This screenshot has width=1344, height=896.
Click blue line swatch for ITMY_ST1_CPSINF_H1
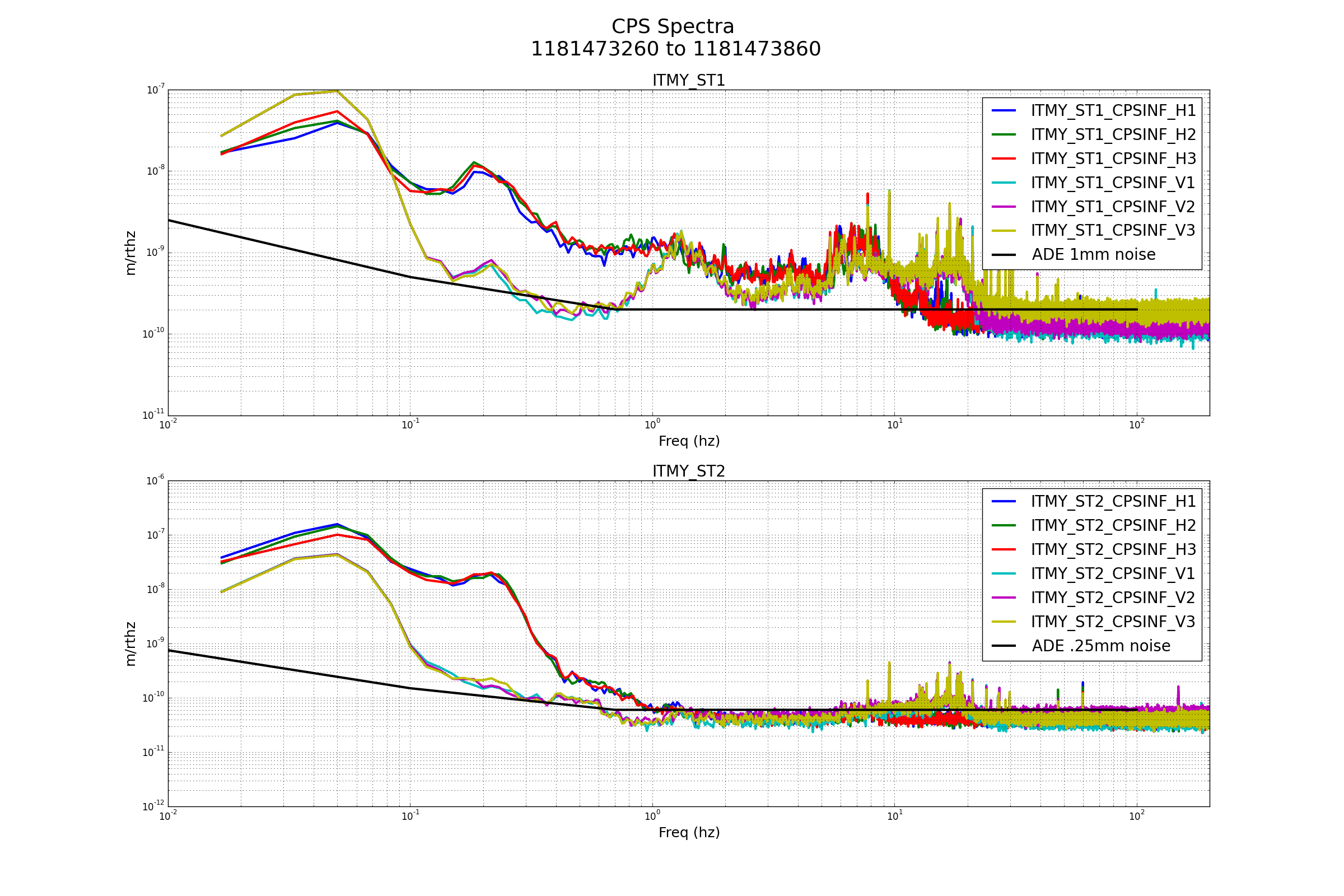(x=1004, y=110)
